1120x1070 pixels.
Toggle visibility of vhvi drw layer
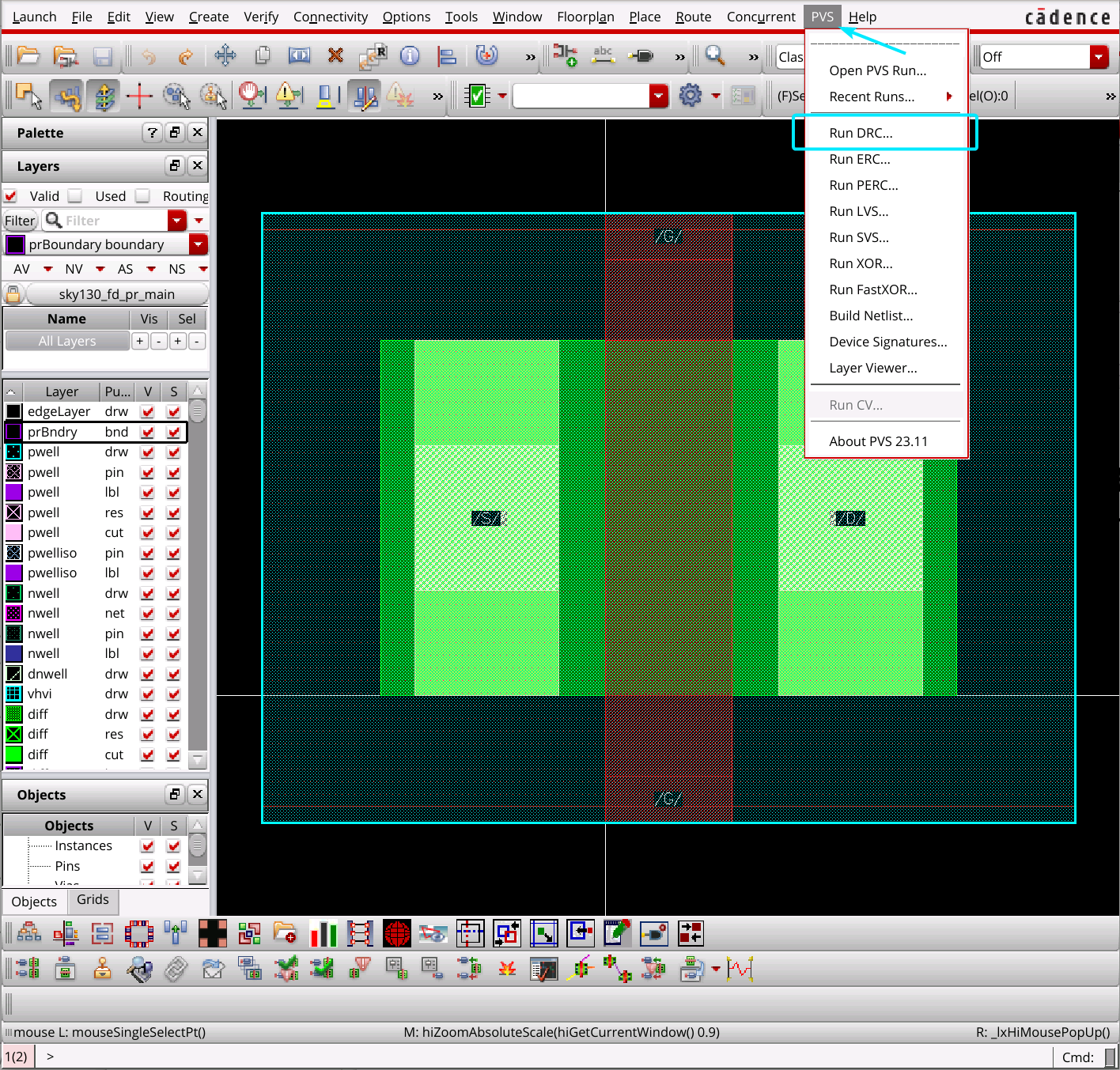147,694
